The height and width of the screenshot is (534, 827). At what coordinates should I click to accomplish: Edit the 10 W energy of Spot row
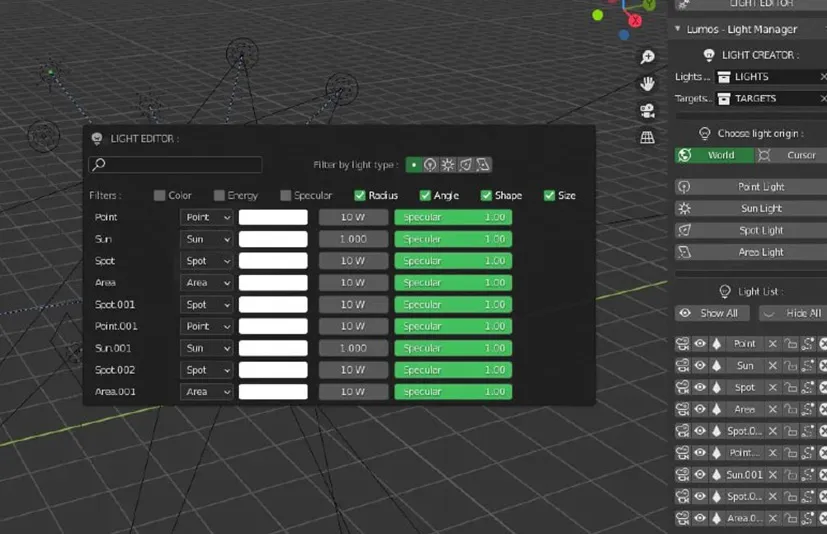coord(353,261)
